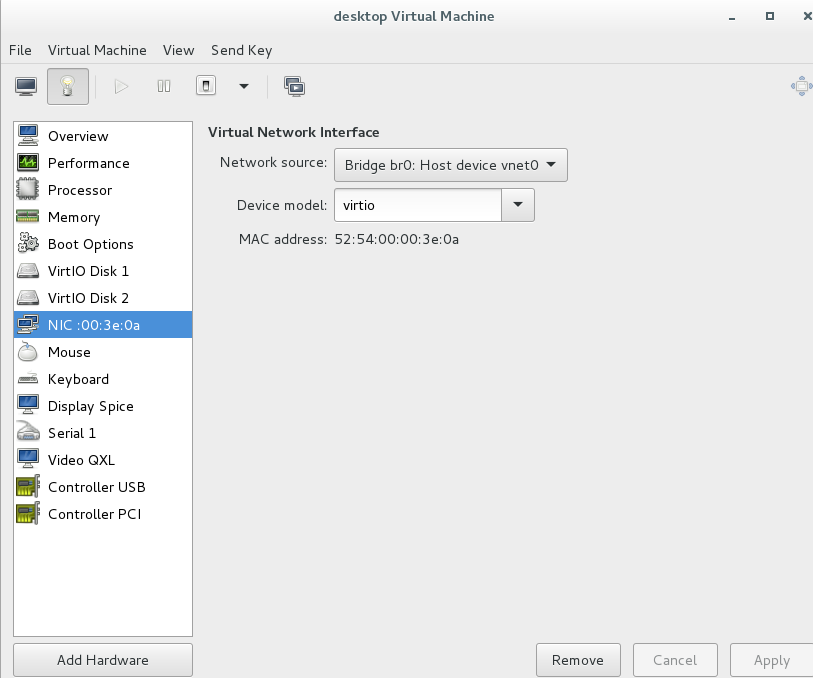
Task: Select the Display Spice monitor icon
Action: click(28, 405)
